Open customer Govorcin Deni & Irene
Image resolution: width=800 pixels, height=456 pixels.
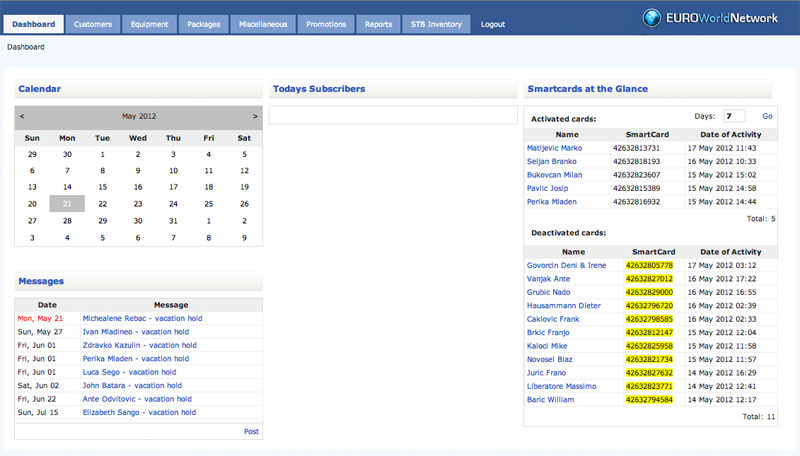click(566, 265)
